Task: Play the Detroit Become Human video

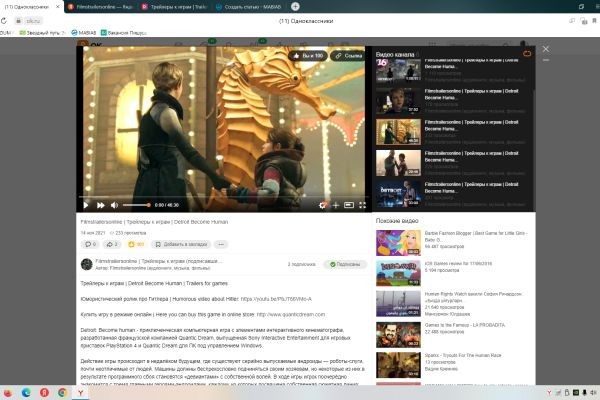Action: (86, 205)
